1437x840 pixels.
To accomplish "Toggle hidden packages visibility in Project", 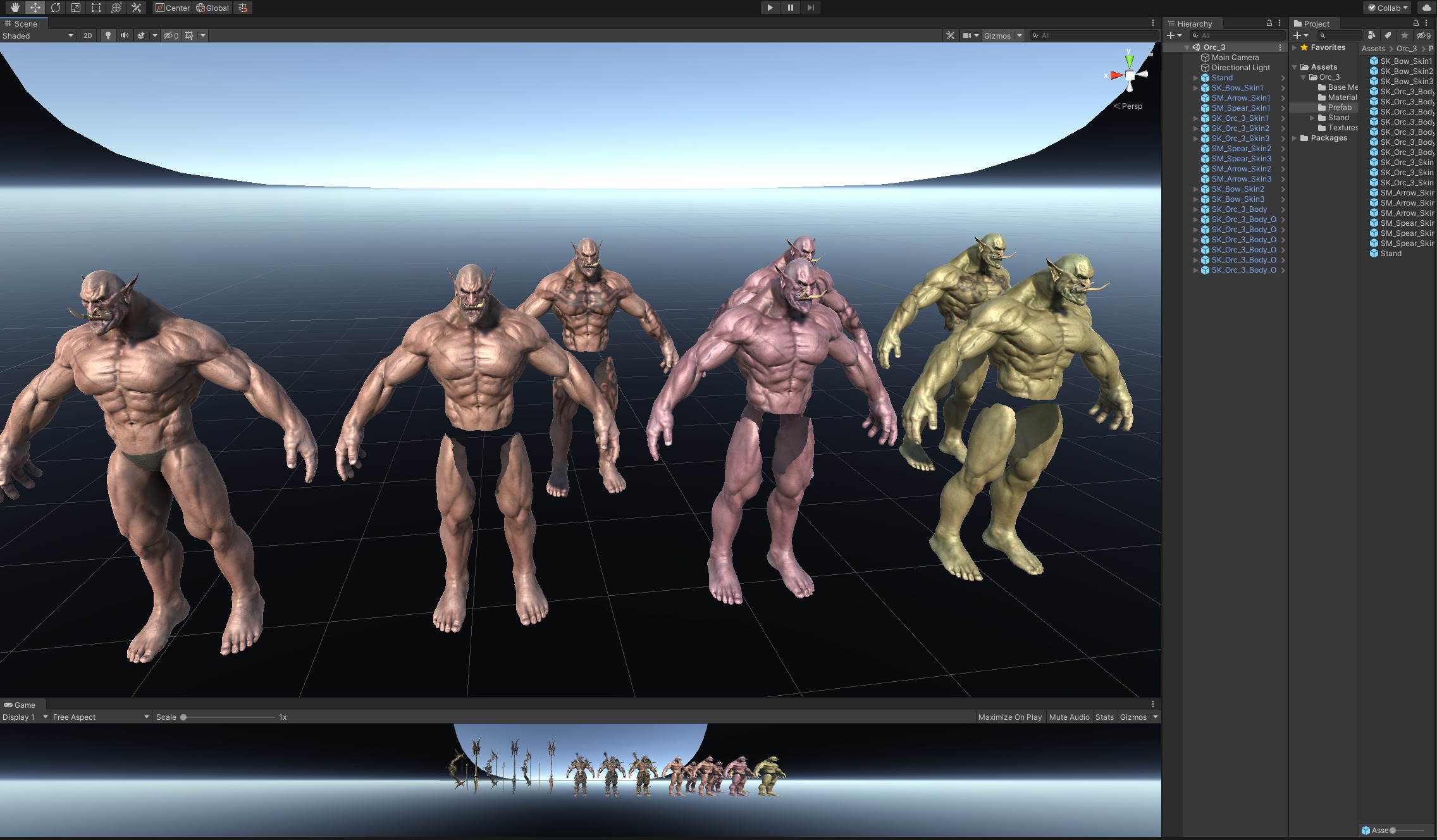I will pos(1424,35).
